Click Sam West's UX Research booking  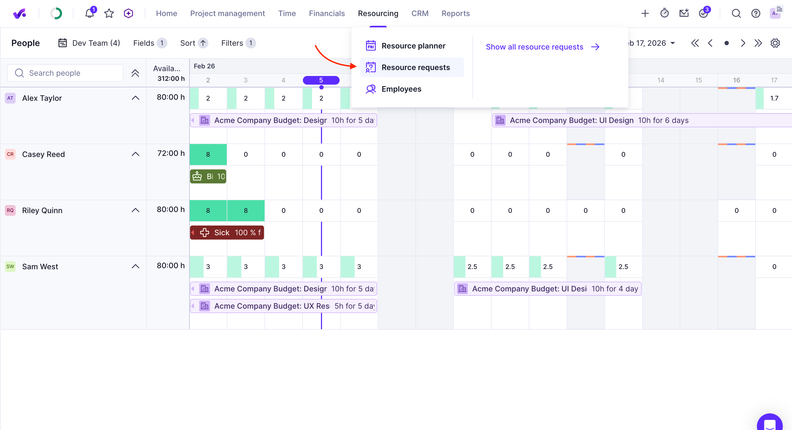click(283, 306)
